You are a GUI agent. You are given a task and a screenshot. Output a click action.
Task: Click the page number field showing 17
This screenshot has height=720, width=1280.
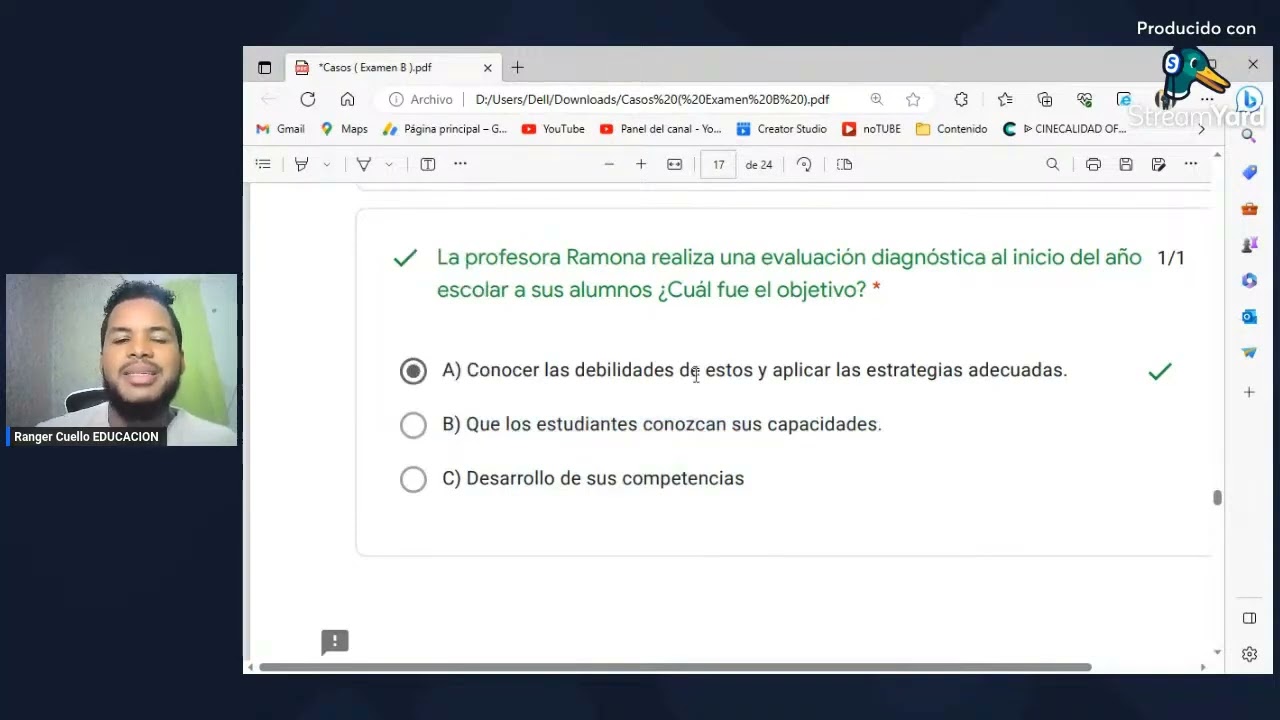tap(718, 164)
